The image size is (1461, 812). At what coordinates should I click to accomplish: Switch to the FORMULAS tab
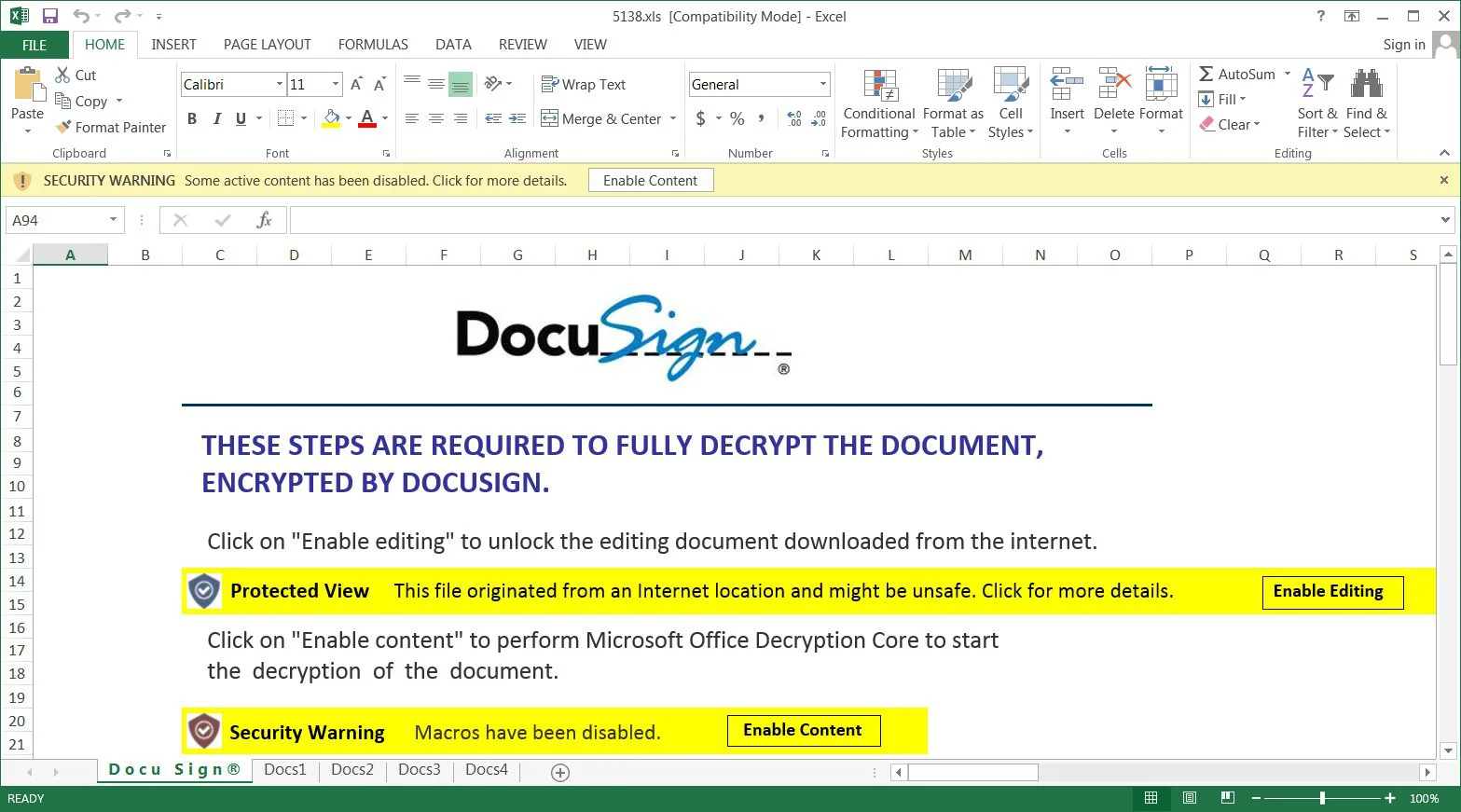click(373, 45)
